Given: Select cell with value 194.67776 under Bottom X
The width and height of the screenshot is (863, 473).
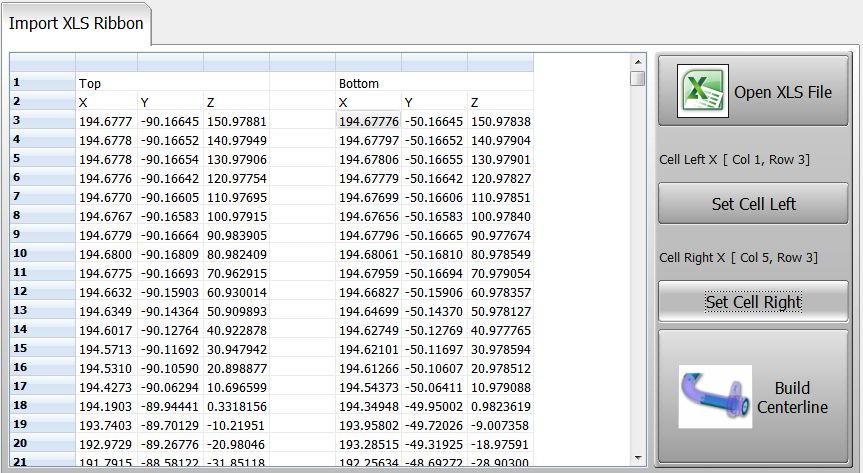Looking at the screenshot, I should 368,121.
